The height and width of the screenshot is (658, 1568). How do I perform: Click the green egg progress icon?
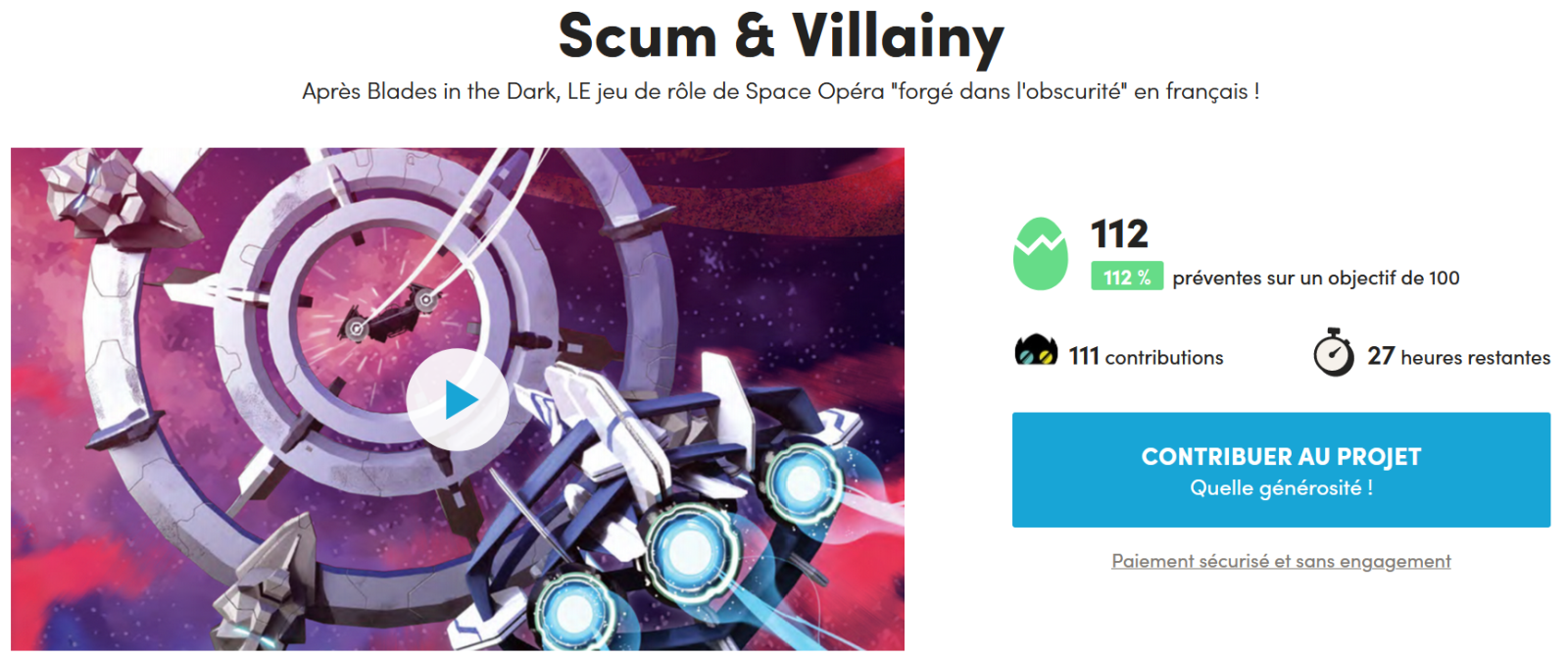[x=1040, y=254]
